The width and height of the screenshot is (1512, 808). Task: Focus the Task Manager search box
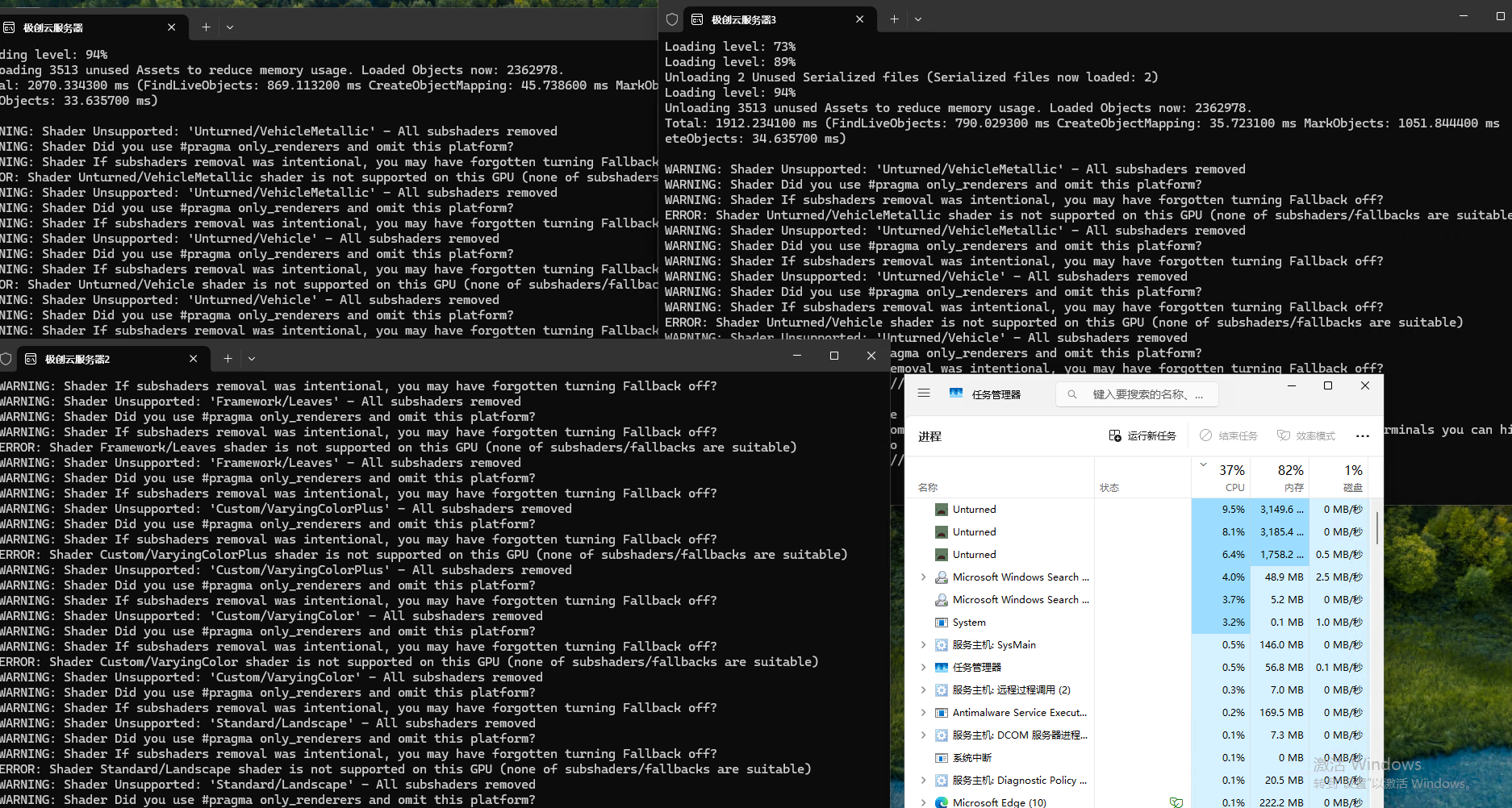click(1137, 394)
